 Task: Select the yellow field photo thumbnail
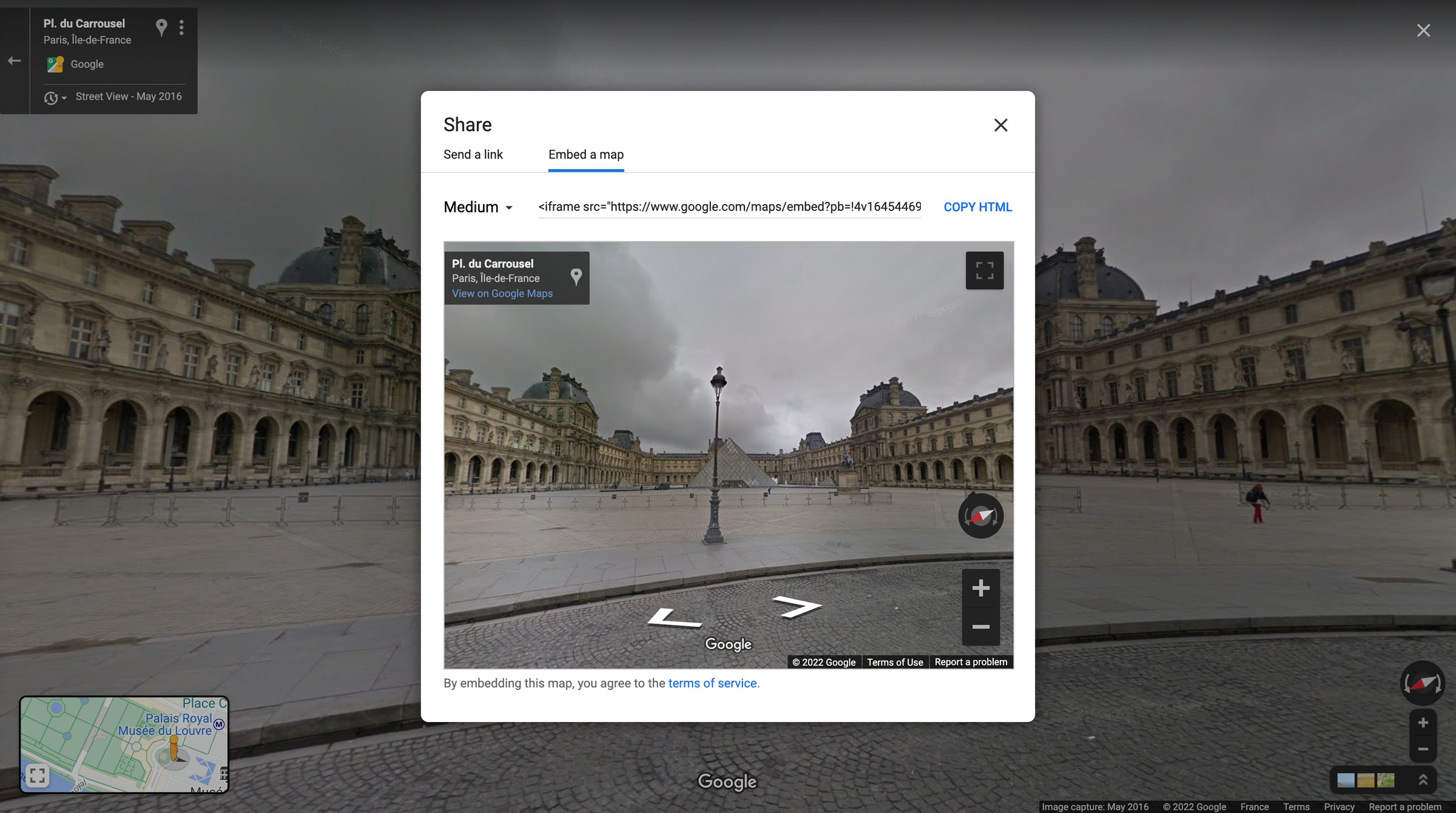[1366, 780]
